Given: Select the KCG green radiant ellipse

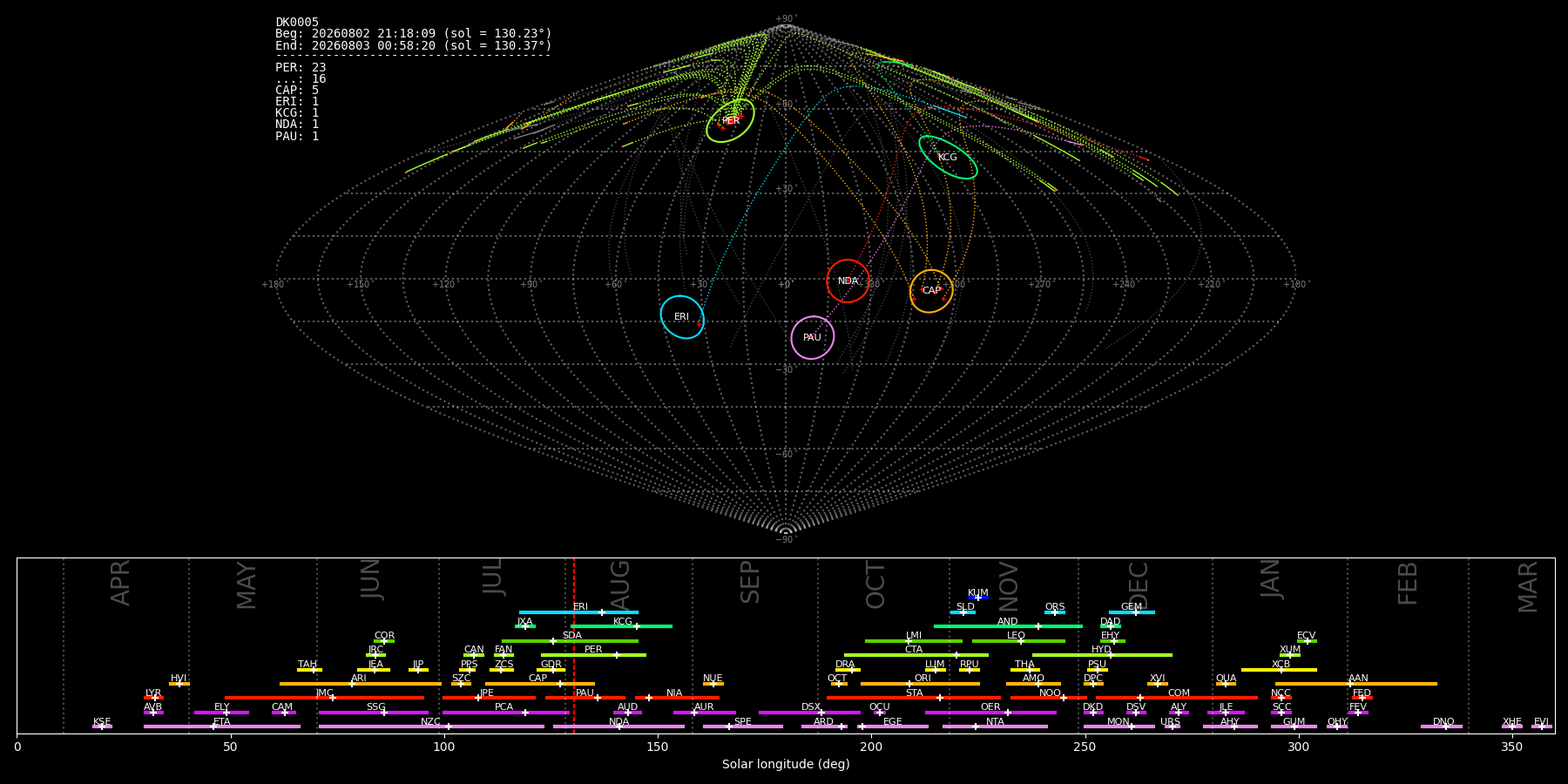Looking at the screenshot, I should 948,158.
